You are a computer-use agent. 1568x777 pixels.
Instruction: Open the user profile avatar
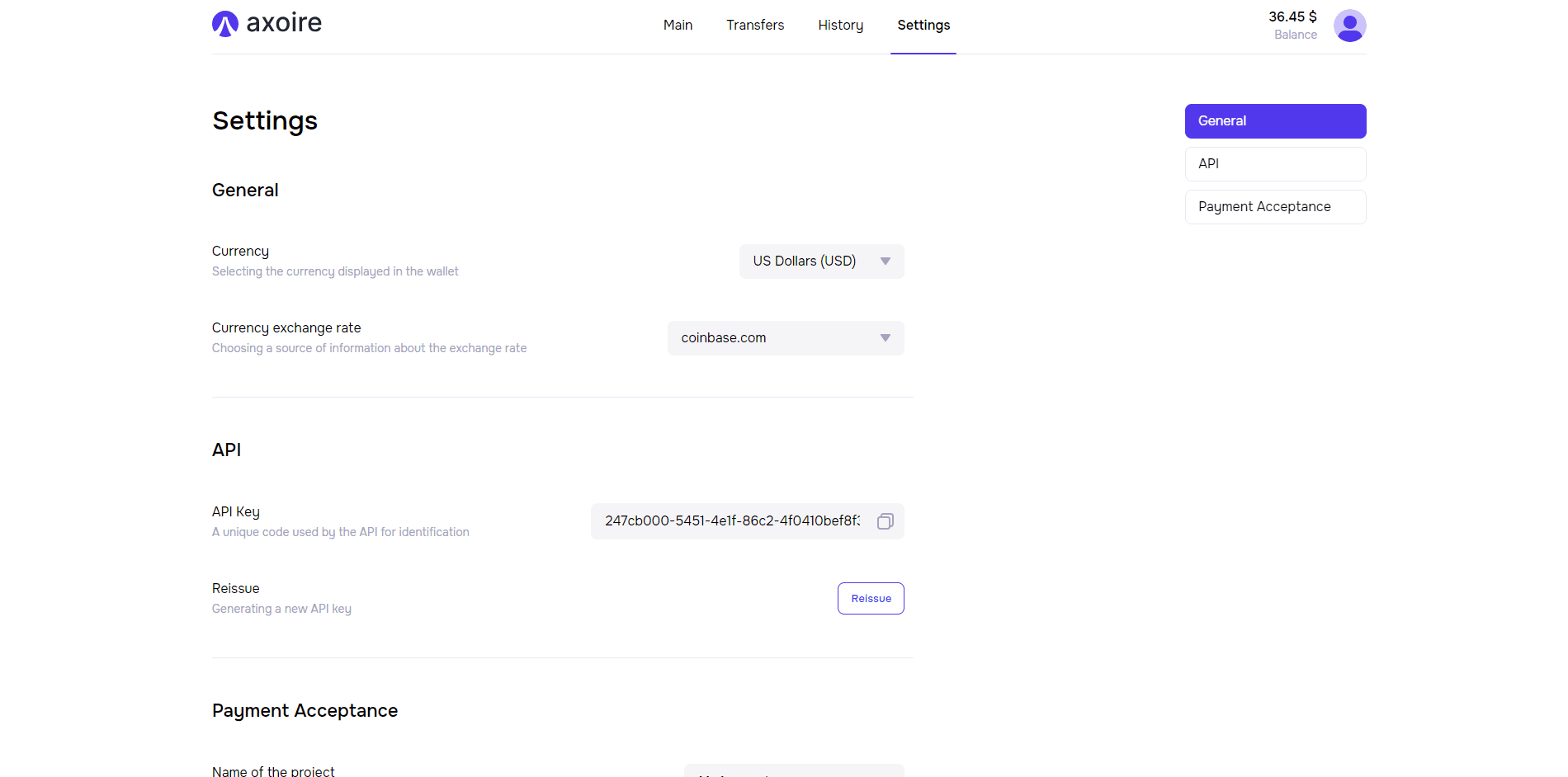point(1349,26)
